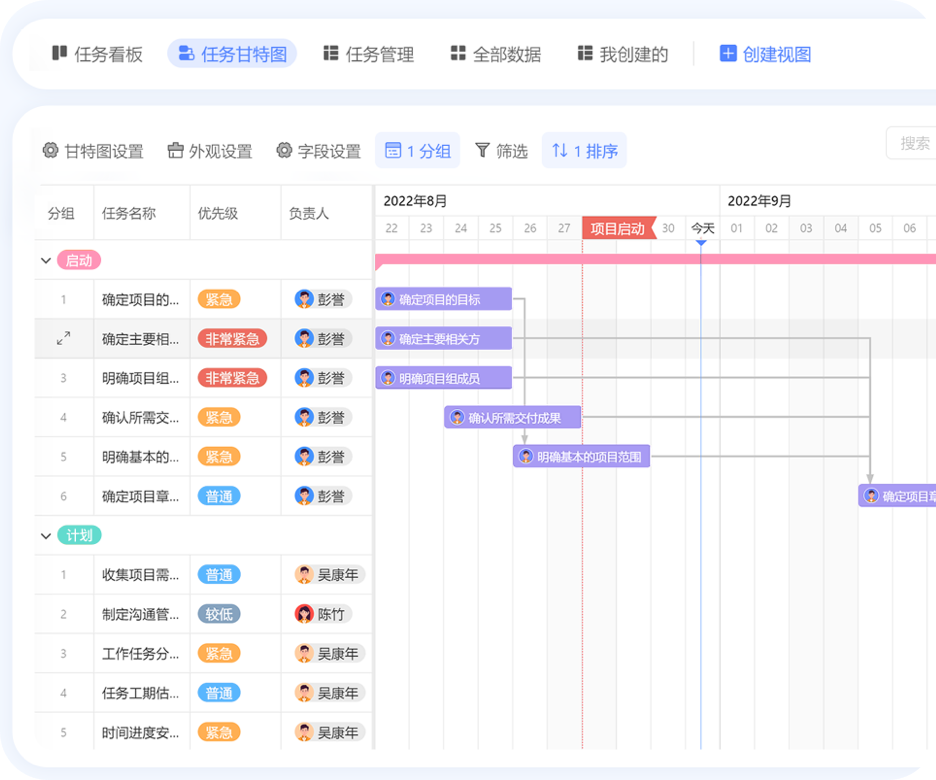Open the 筛选 filter funnel
936x780 pixels.
pyautogui.click(x=501, y=151)
